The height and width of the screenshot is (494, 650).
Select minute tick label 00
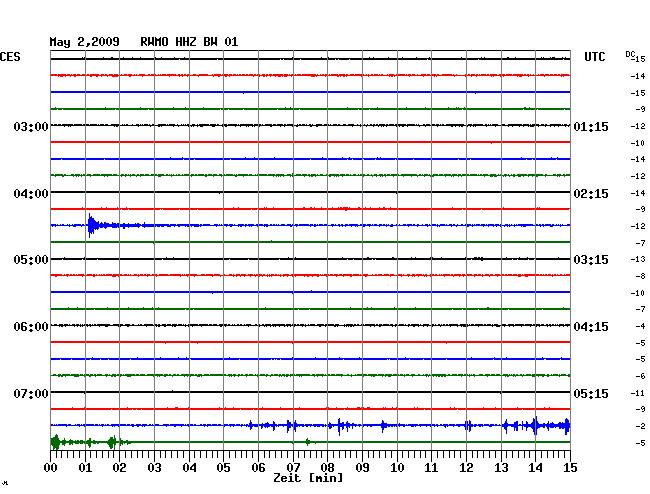click(x=51, y=468)
